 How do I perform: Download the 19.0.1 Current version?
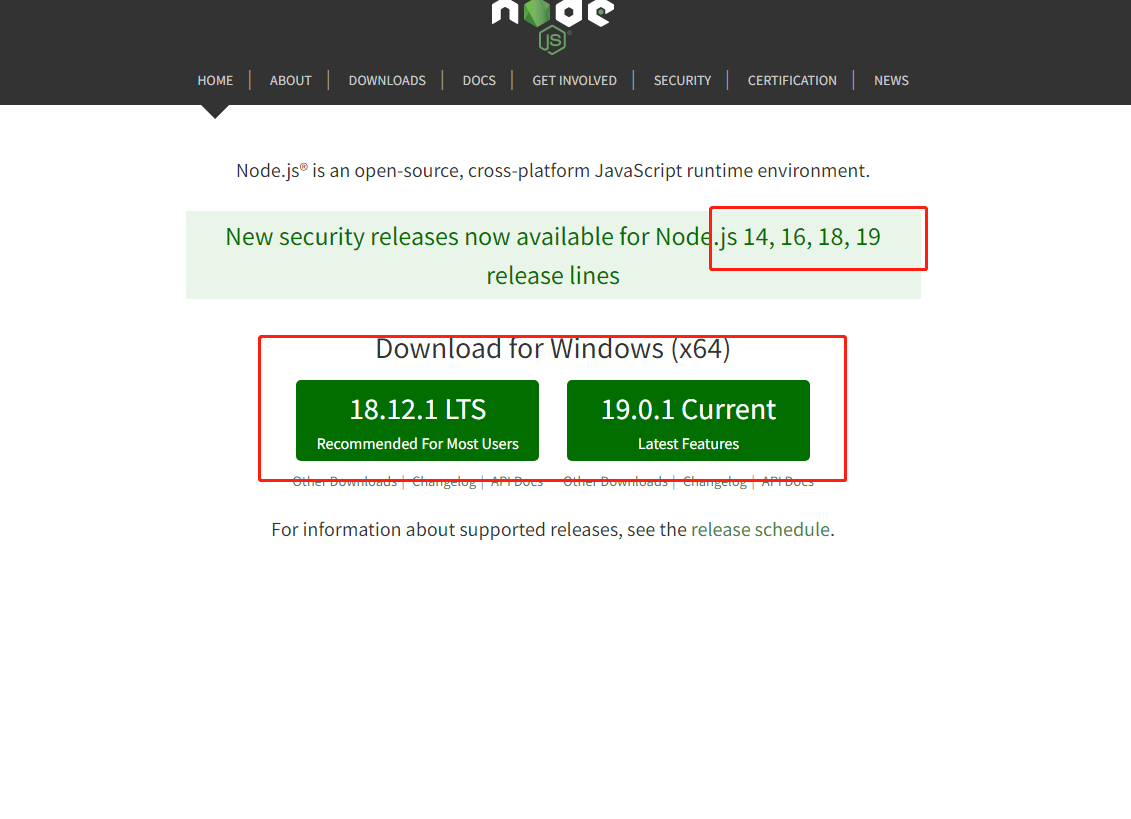[688, 421]
